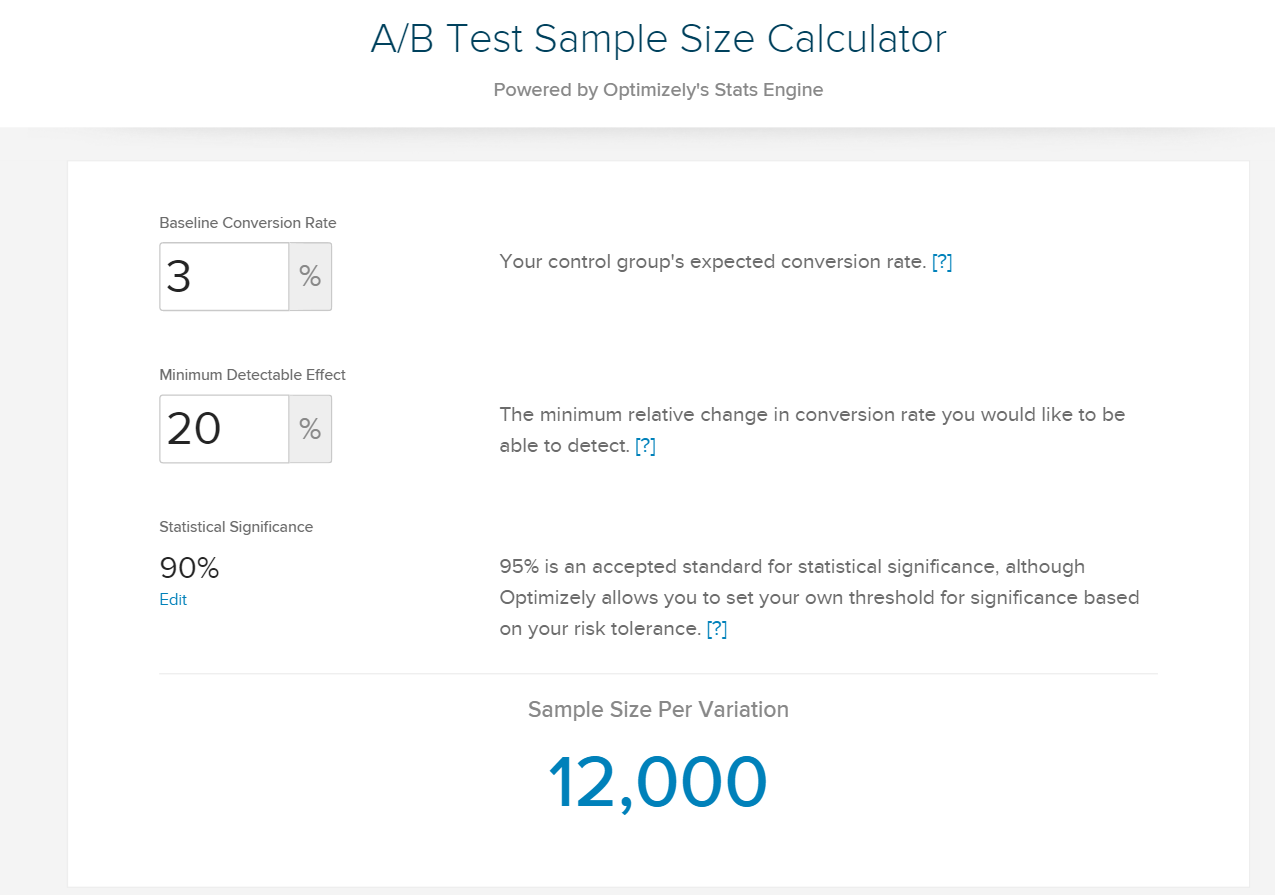
Task: Click the horizontal divider above Sample Size
Action: tap(658, 674)
